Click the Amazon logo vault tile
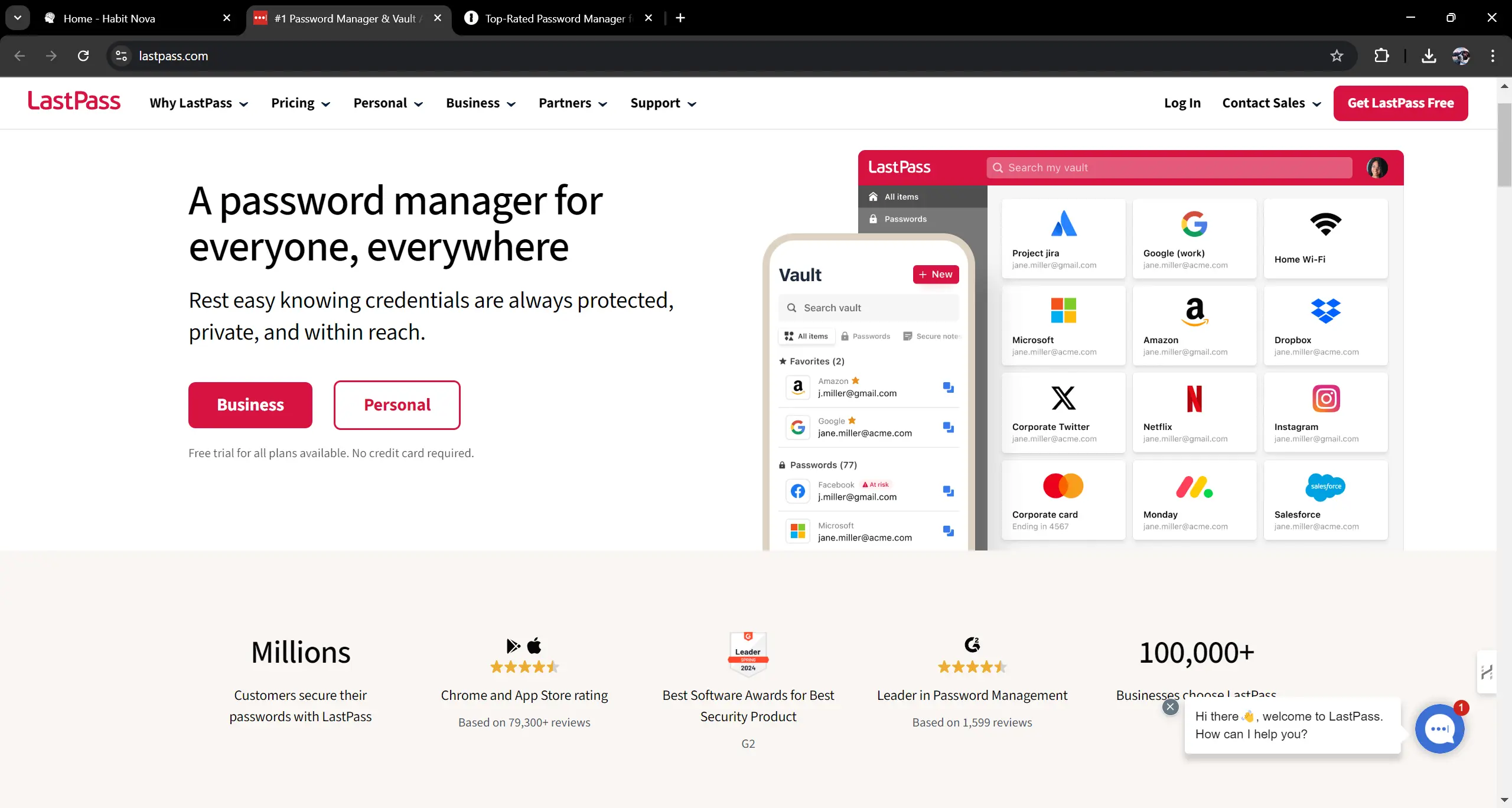This screenshot has height=808, width=1512. [x=1194, y=325]
